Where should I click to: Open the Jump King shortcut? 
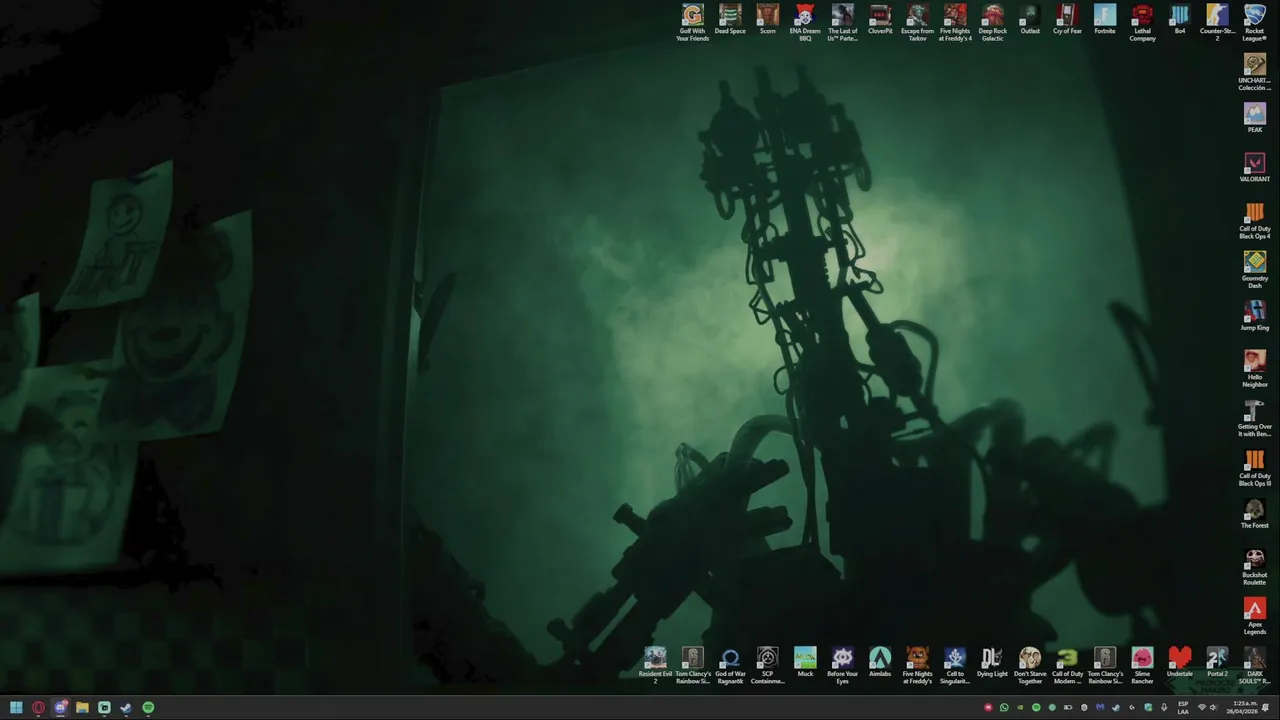pos(1255,316)
